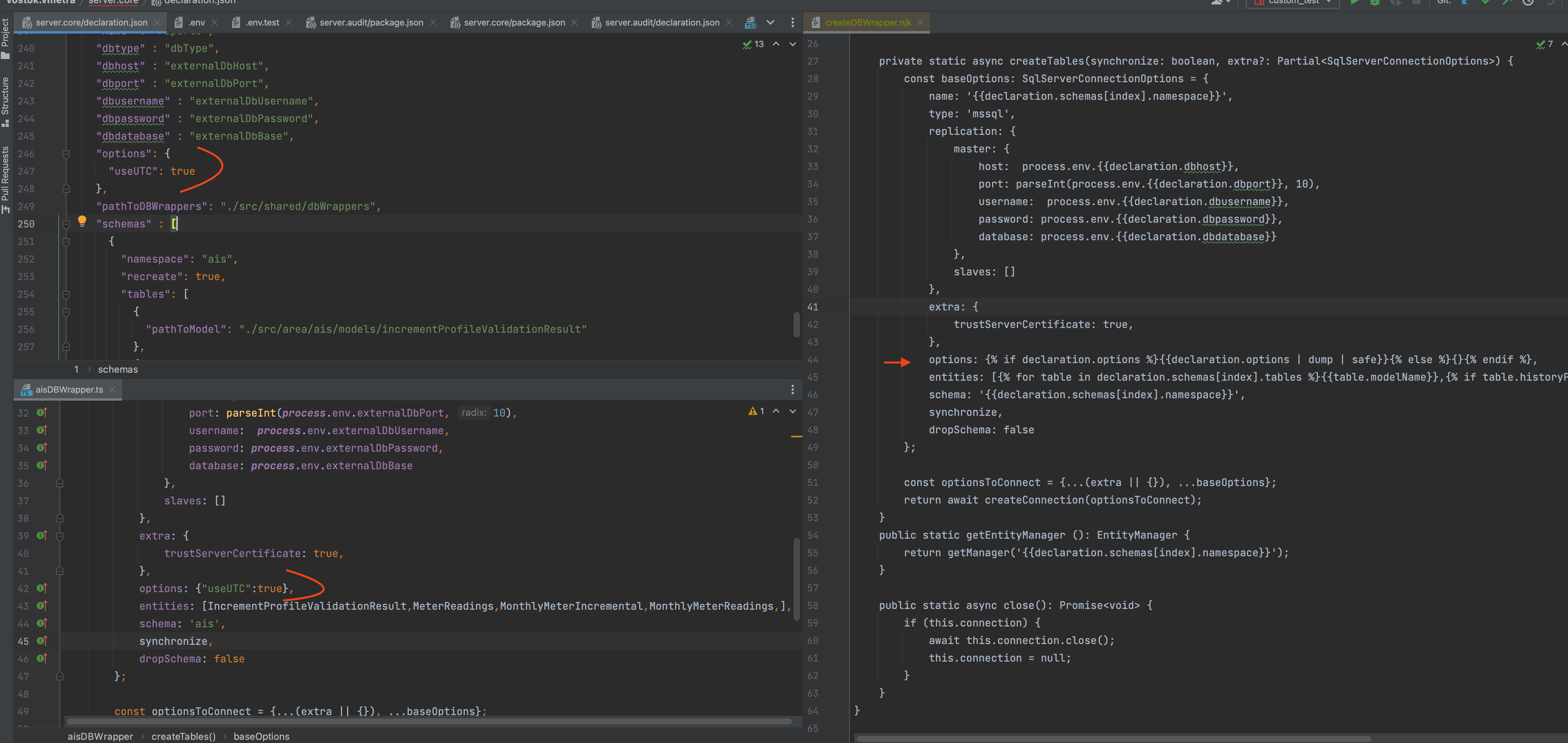Click the horizontal scrollbar of createDBWrapper.njk editor
Screen dimensions: 1568x743
tap(1113, 739)
